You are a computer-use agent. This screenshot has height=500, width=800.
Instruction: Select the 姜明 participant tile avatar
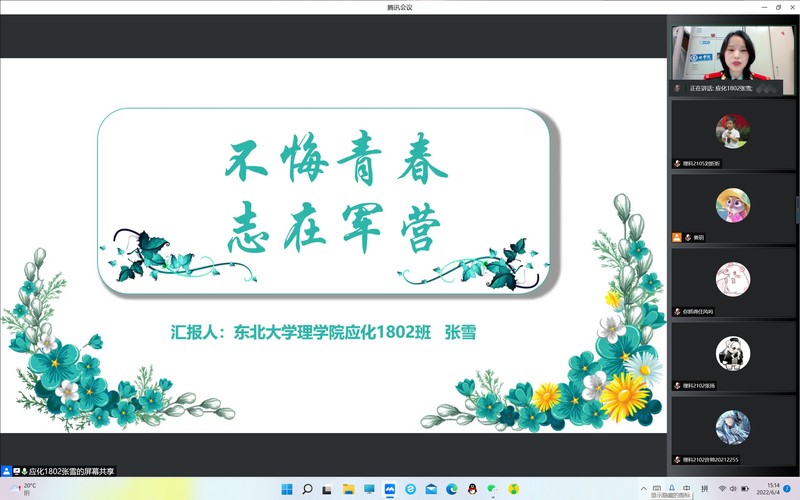coord(732,205)
